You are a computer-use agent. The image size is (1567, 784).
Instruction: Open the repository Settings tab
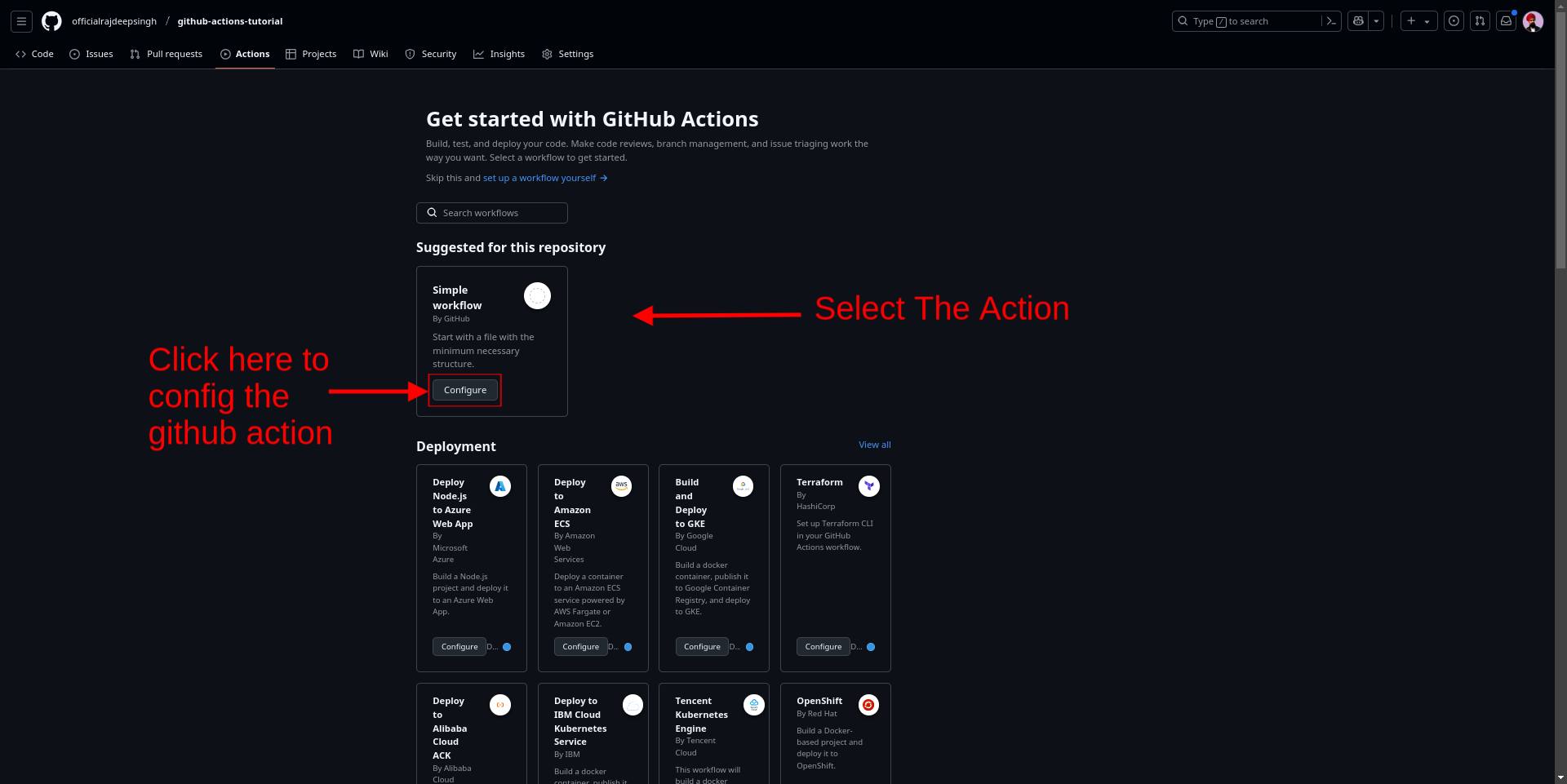(x=568, y=54)
